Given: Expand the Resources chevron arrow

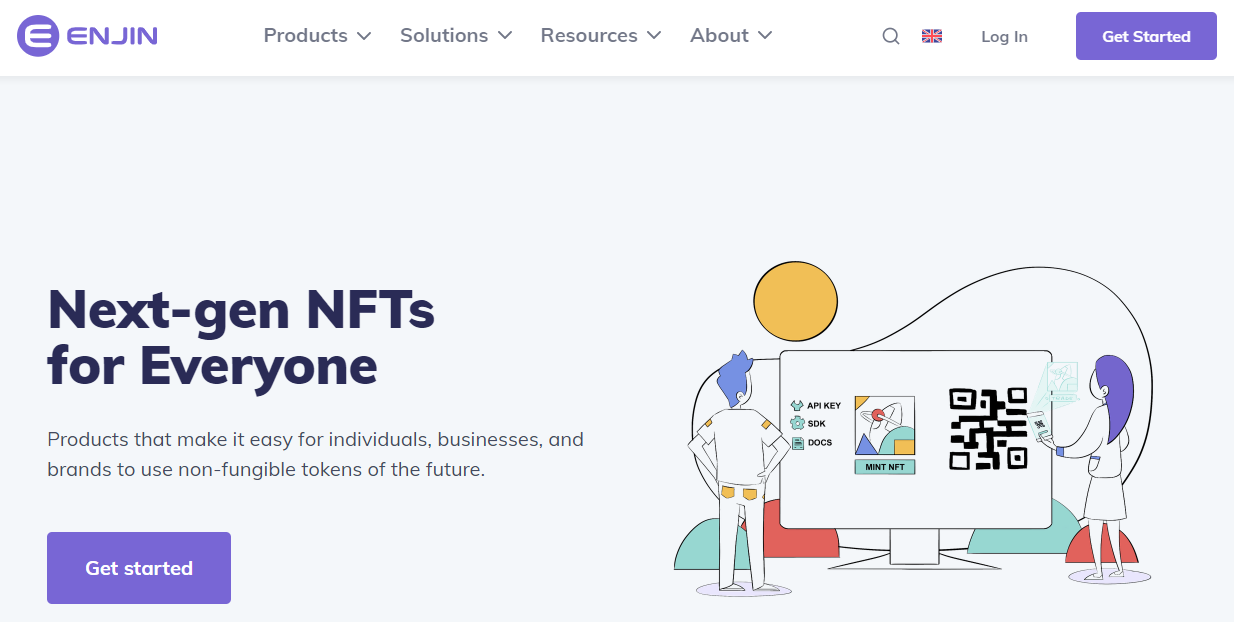Looking at the screenshot, I should (654, 36).
